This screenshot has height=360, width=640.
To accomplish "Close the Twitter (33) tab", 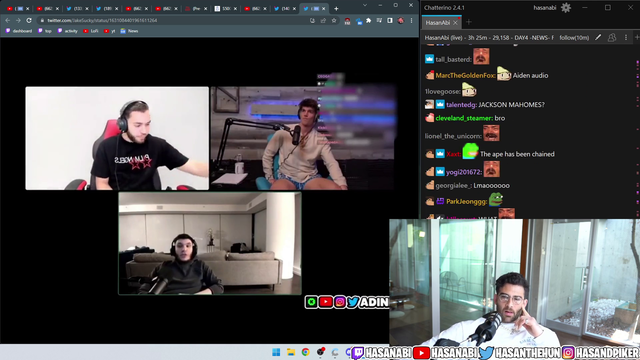I will point(87,9).
